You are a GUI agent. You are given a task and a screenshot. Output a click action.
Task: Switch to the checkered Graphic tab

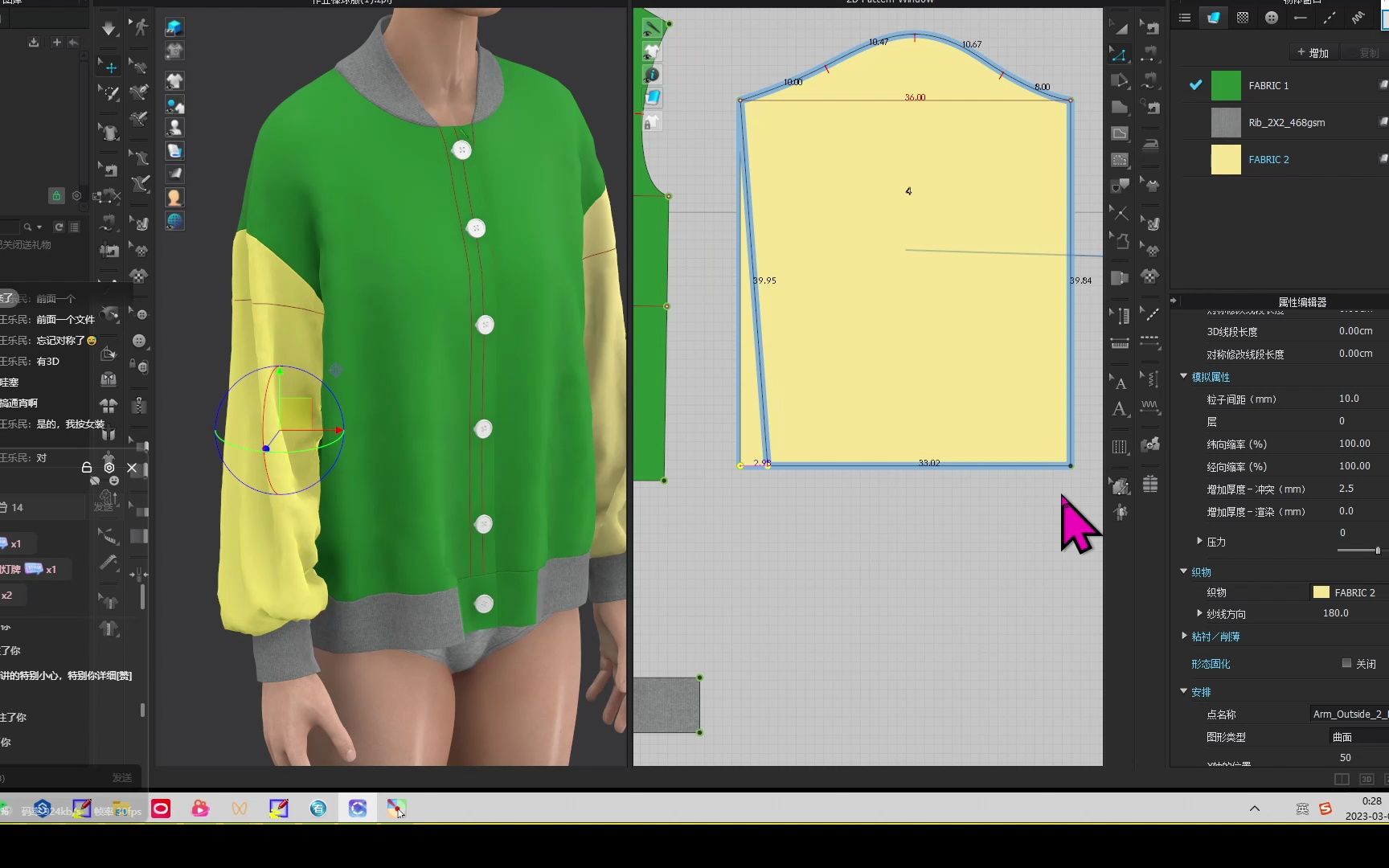(1243, 18)
